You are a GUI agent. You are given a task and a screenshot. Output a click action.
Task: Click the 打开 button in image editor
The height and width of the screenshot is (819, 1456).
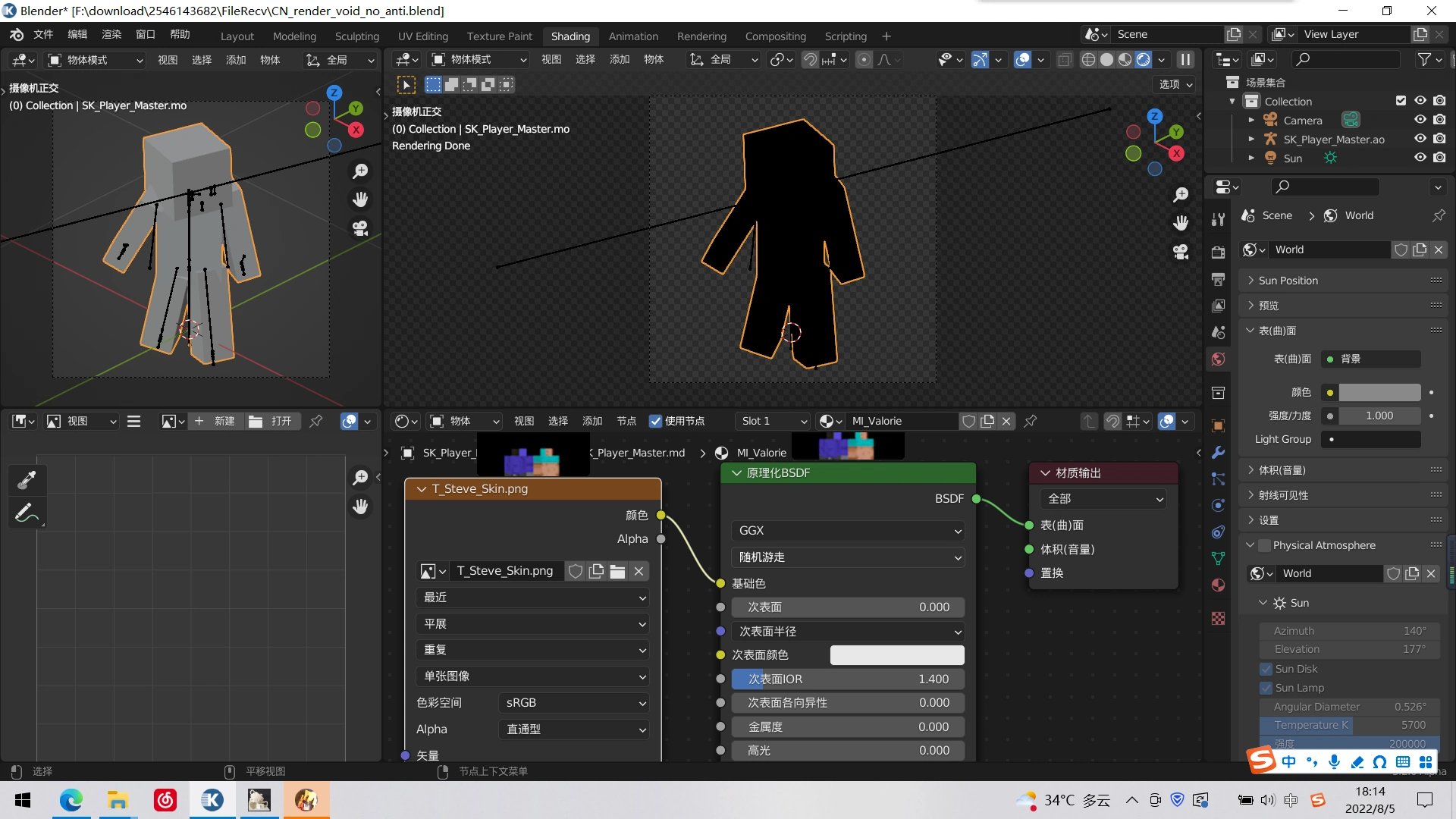[272, 421]
